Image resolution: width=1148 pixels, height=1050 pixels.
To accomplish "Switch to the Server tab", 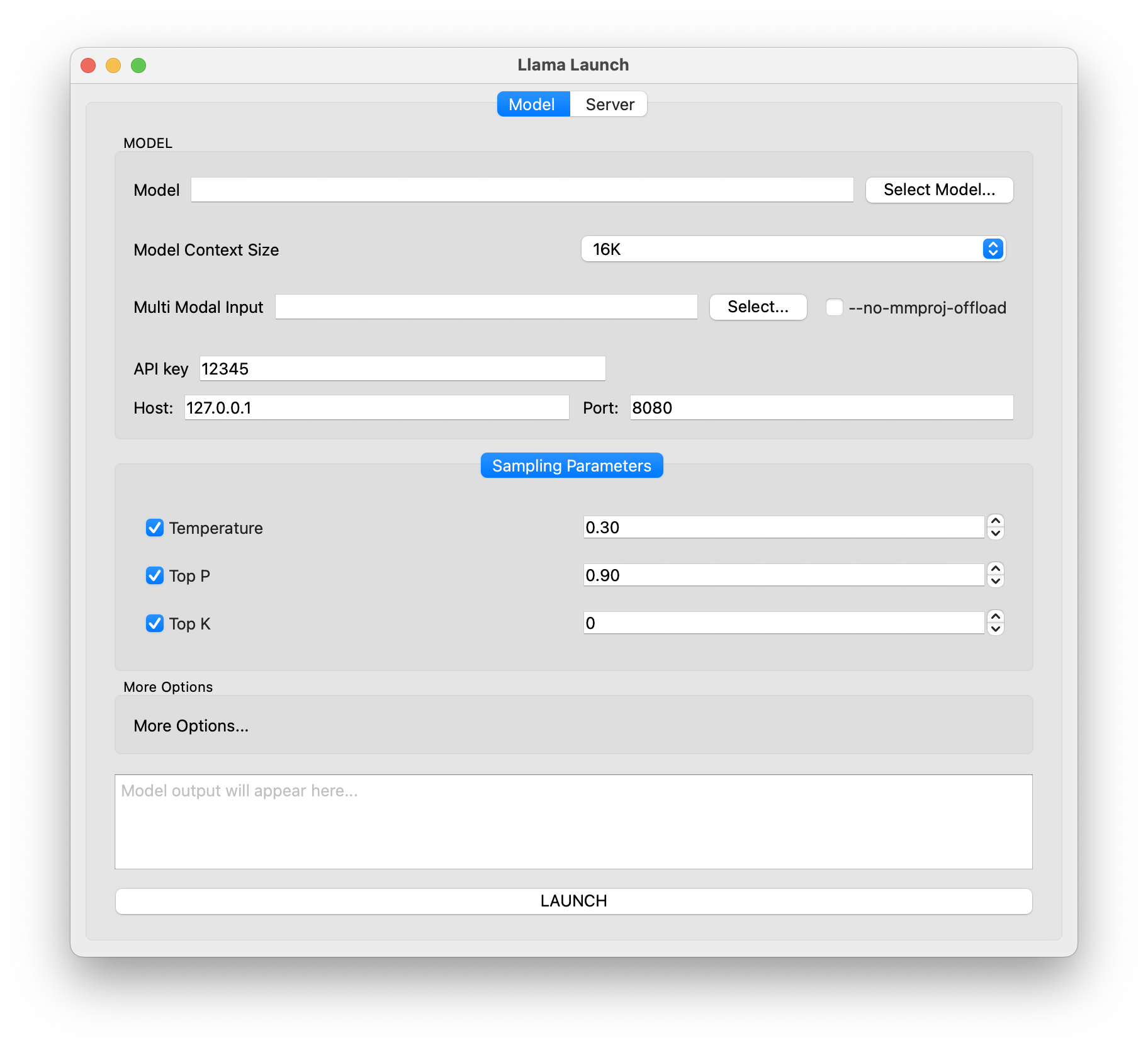I will pyautogui.click(x=609, y=104).
